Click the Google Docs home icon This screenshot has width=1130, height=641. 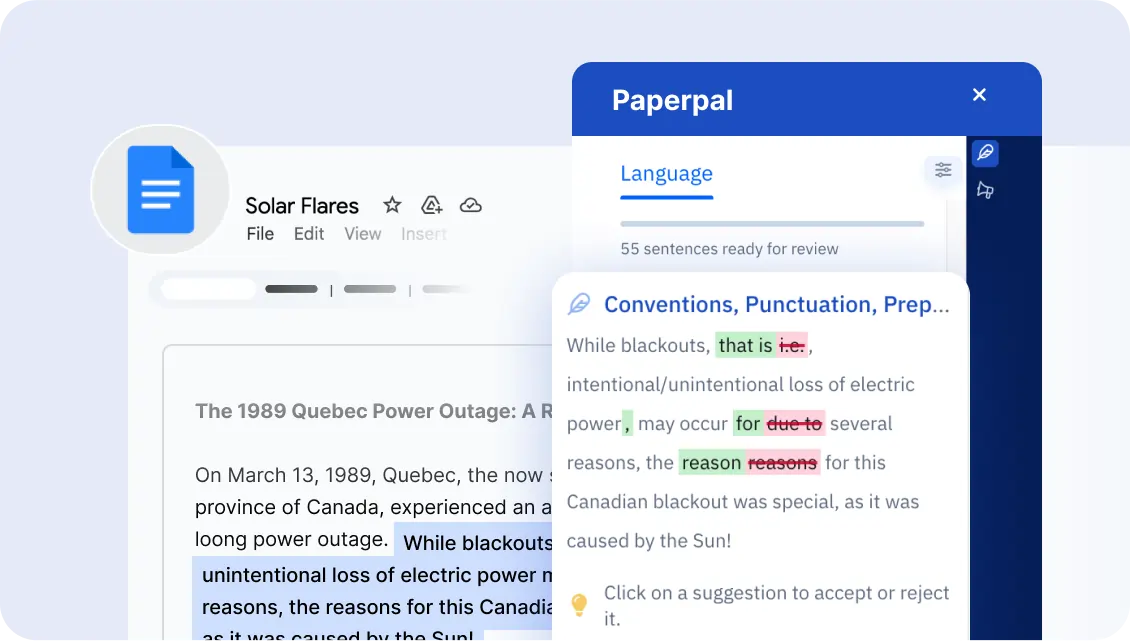[160, 190]
